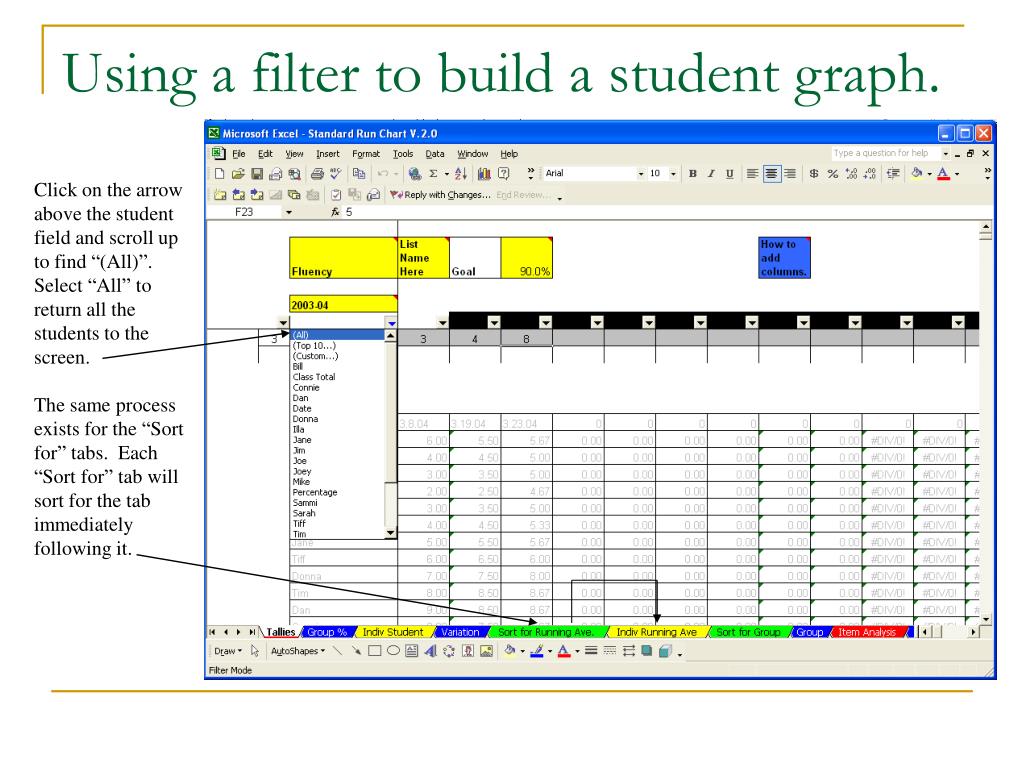
Task: Expand the Draw menu on Drawing toolbar
Action: tap(228, 651)
